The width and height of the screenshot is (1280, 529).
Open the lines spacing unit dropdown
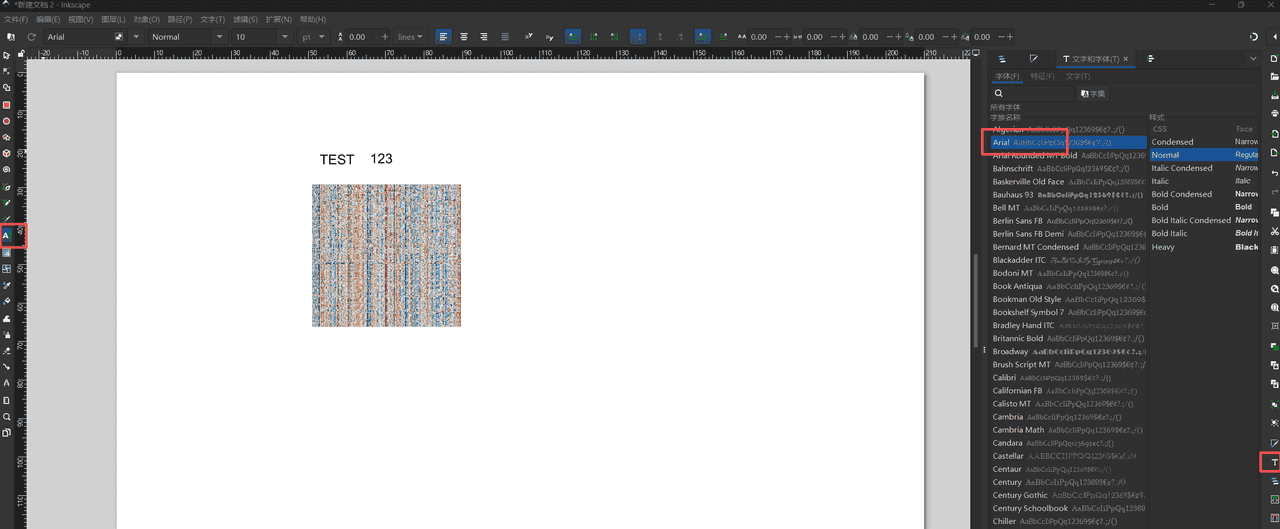point(410,37)
